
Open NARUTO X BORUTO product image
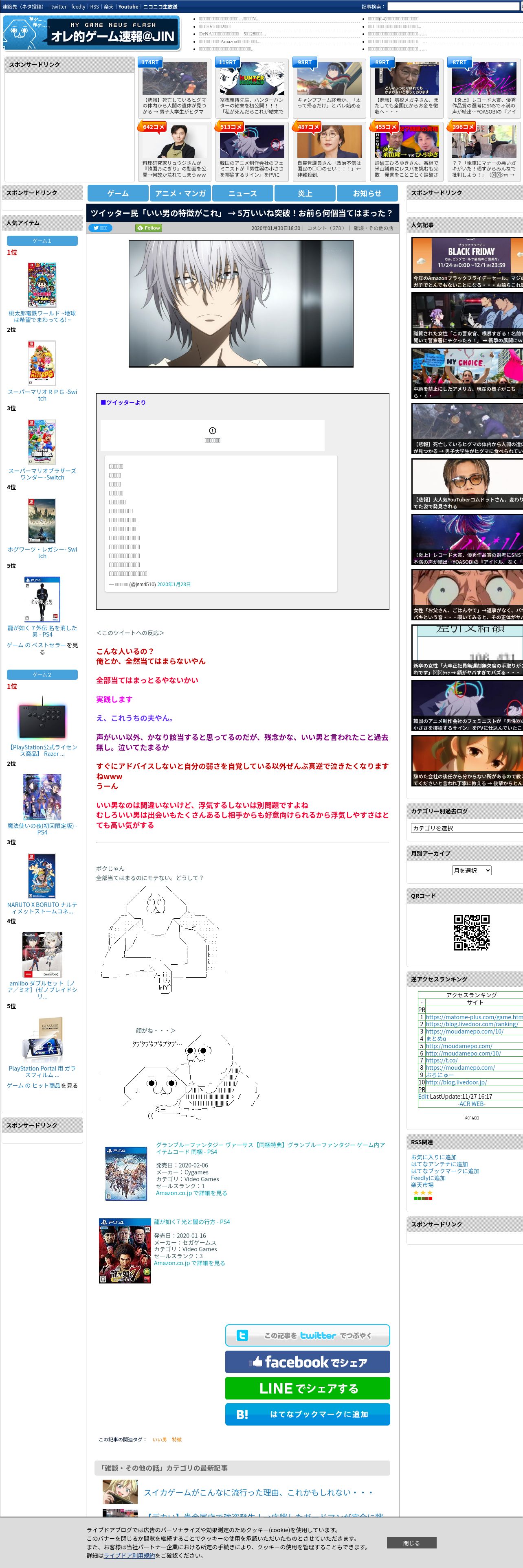tap(42, 875)
